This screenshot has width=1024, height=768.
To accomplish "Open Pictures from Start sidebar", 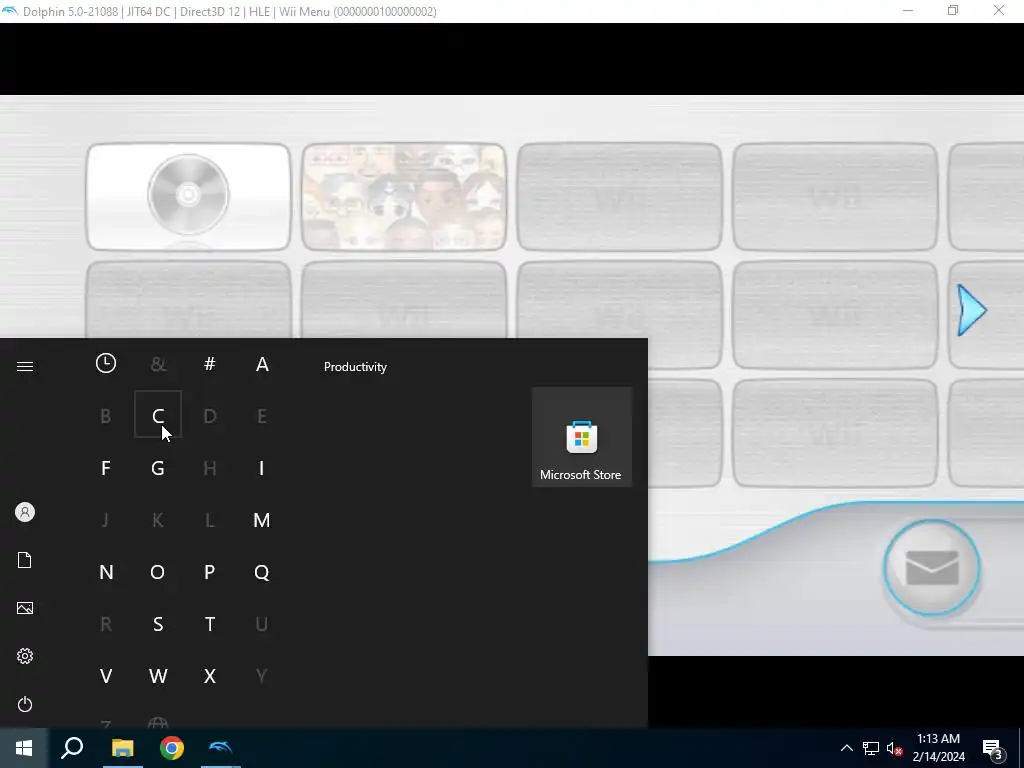I will click(x=25, y=608).
